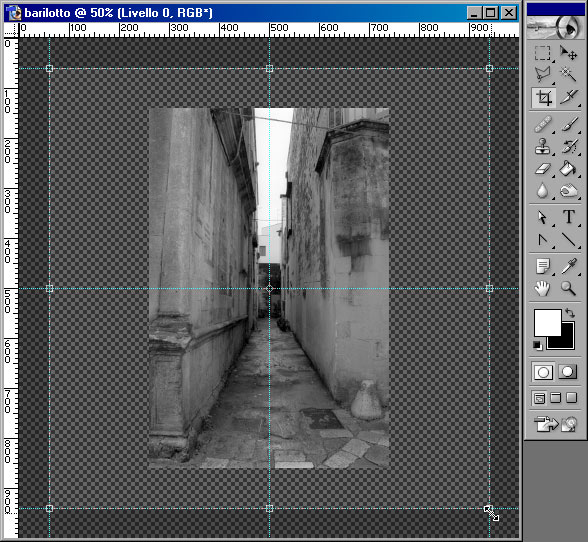Viewport: 588px width, 542px height.
Task: Enable Quick Mask mode
Action: [x=567, y=372]
